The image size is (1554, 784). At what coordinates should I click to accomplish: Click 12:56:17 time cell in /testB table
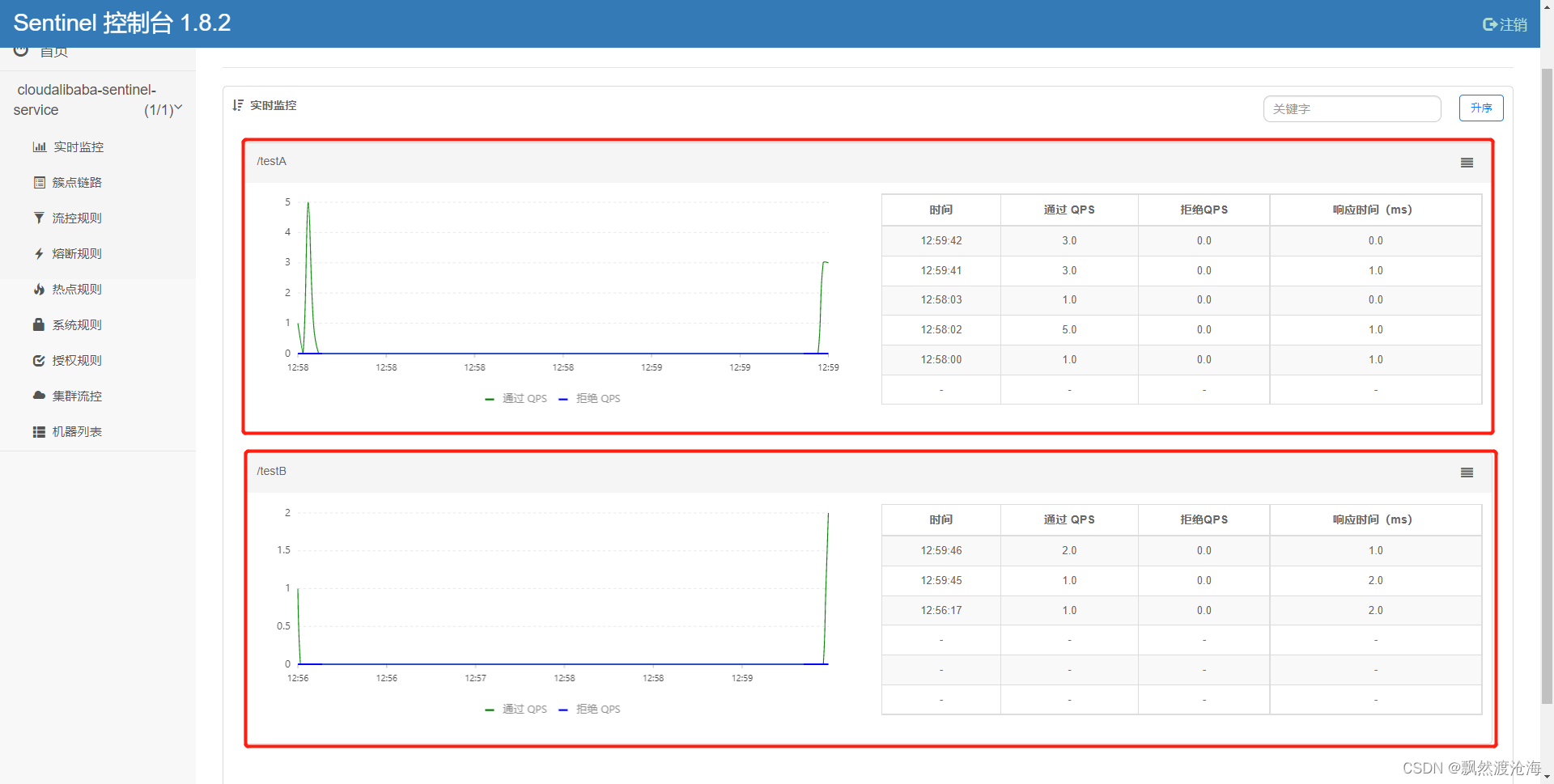pyautogui.click(x=941, y=611)
